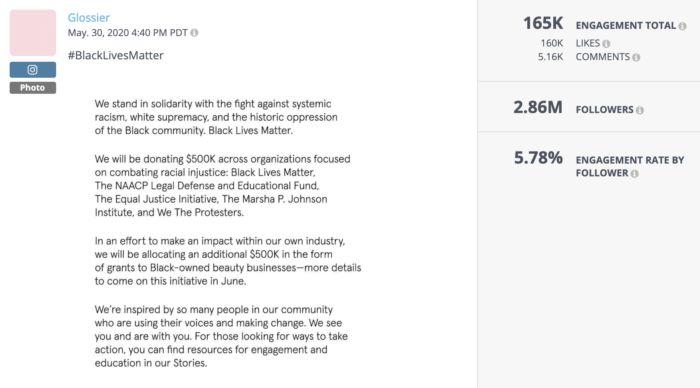Click info icon next to Engagement Total
Screen dimensions: 700x388
[682, 26]
